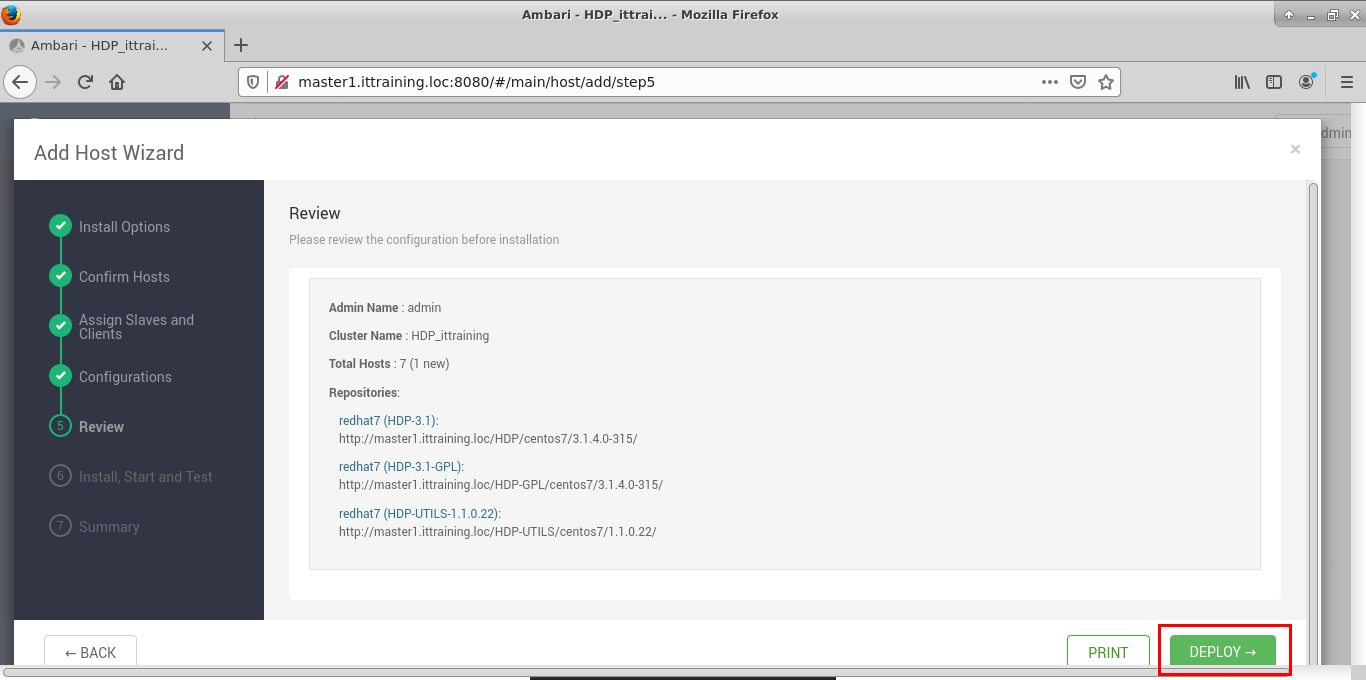Close the Add Host Wizard dialog
Screen dimensions: 1366x680
click(1295, 149)
